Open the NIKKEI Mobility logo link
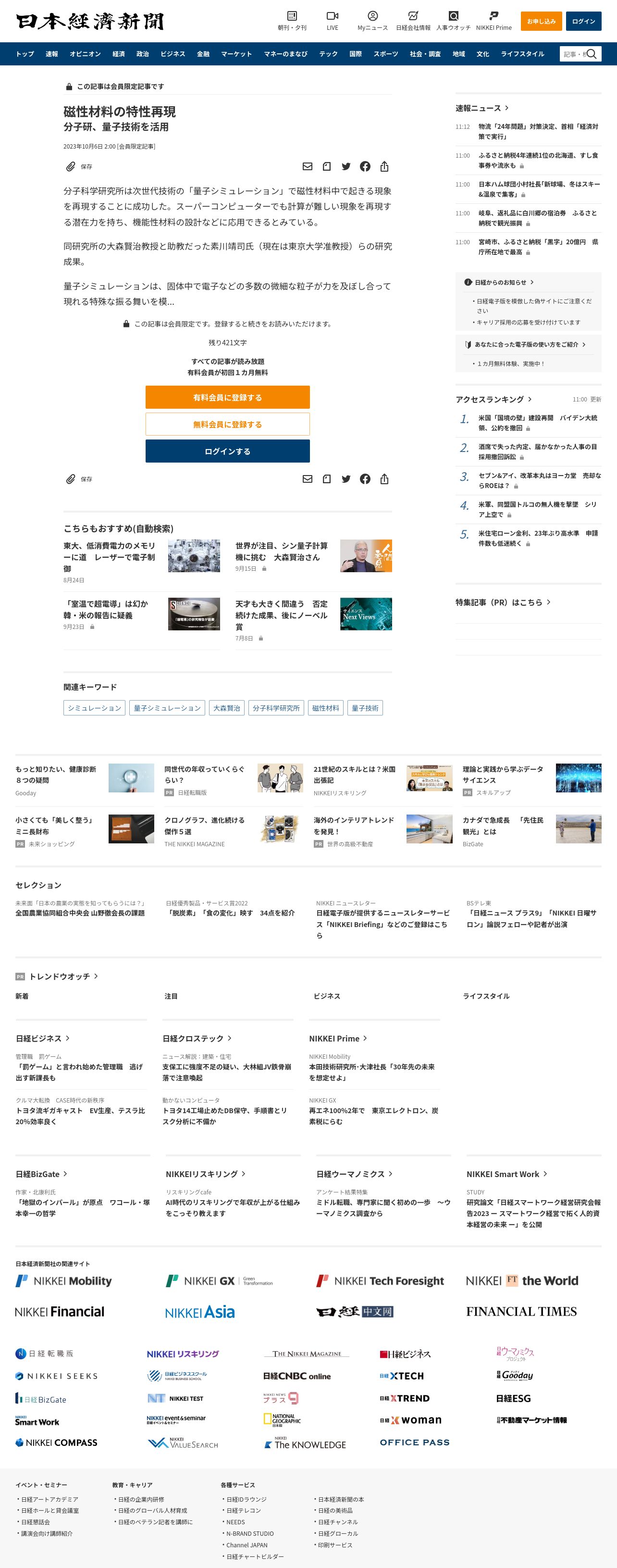Image resolution: width=617 pixels, height=1568 pixels. [x=63, y=1280]
